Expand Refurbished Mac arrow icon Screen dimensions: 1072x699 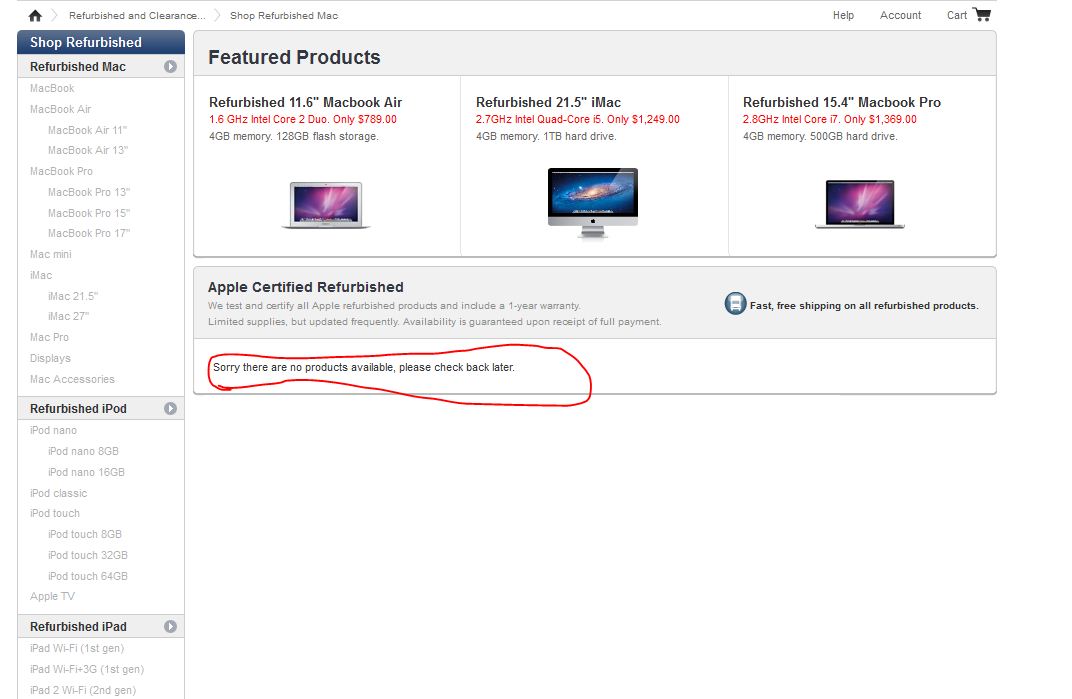click(x=170, y=66)
